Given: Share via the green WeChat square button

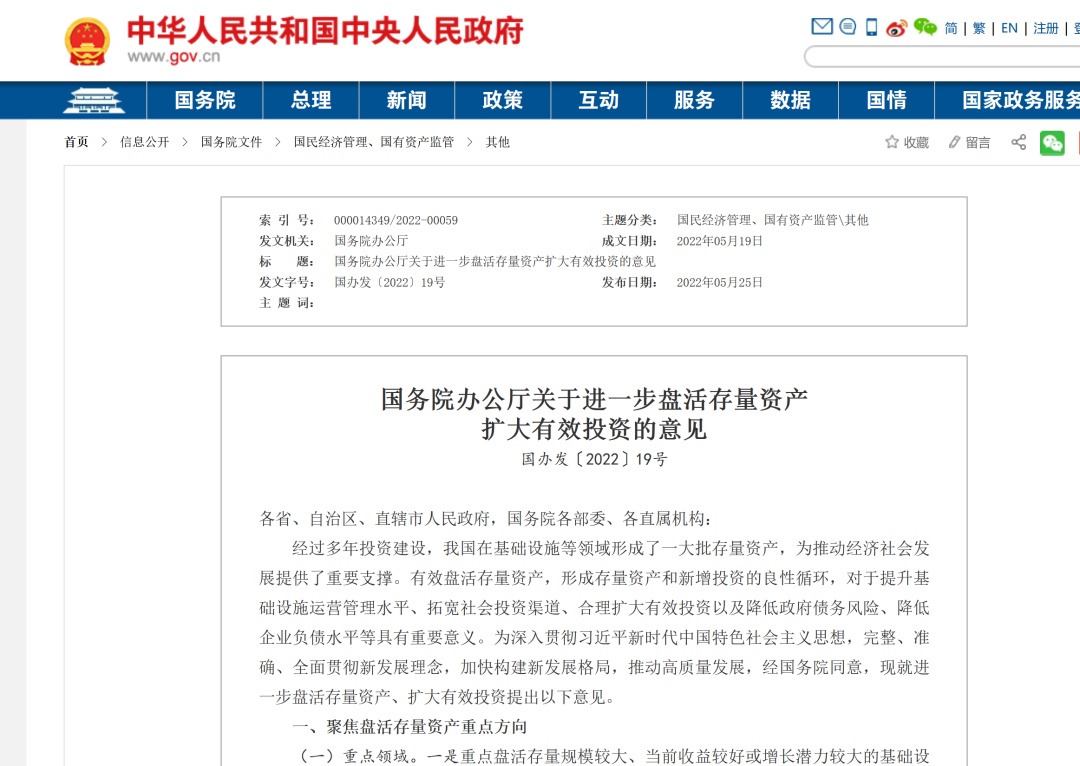Looking at the screenshot, I should pyautogui.click(x=1052, y=142).
